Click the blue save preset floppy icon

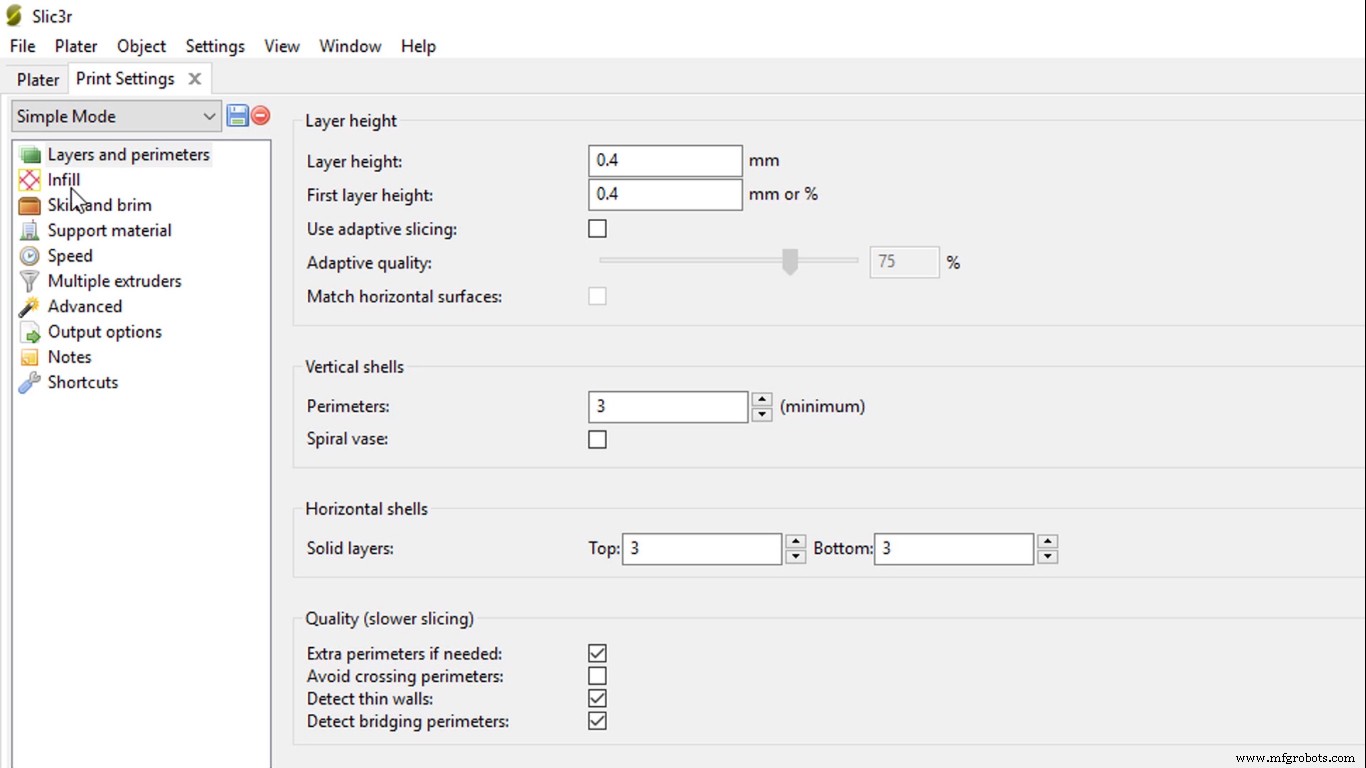click(238, 116)
